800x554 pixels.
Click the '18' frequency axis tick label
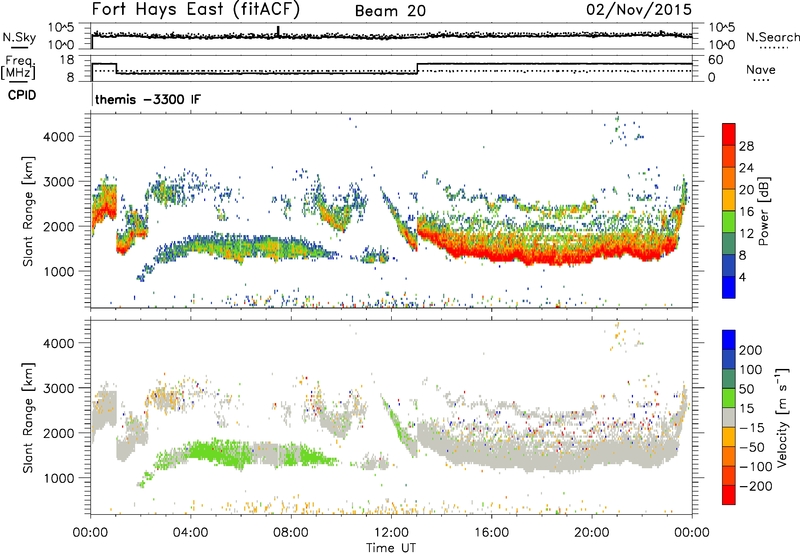[67, 60]
